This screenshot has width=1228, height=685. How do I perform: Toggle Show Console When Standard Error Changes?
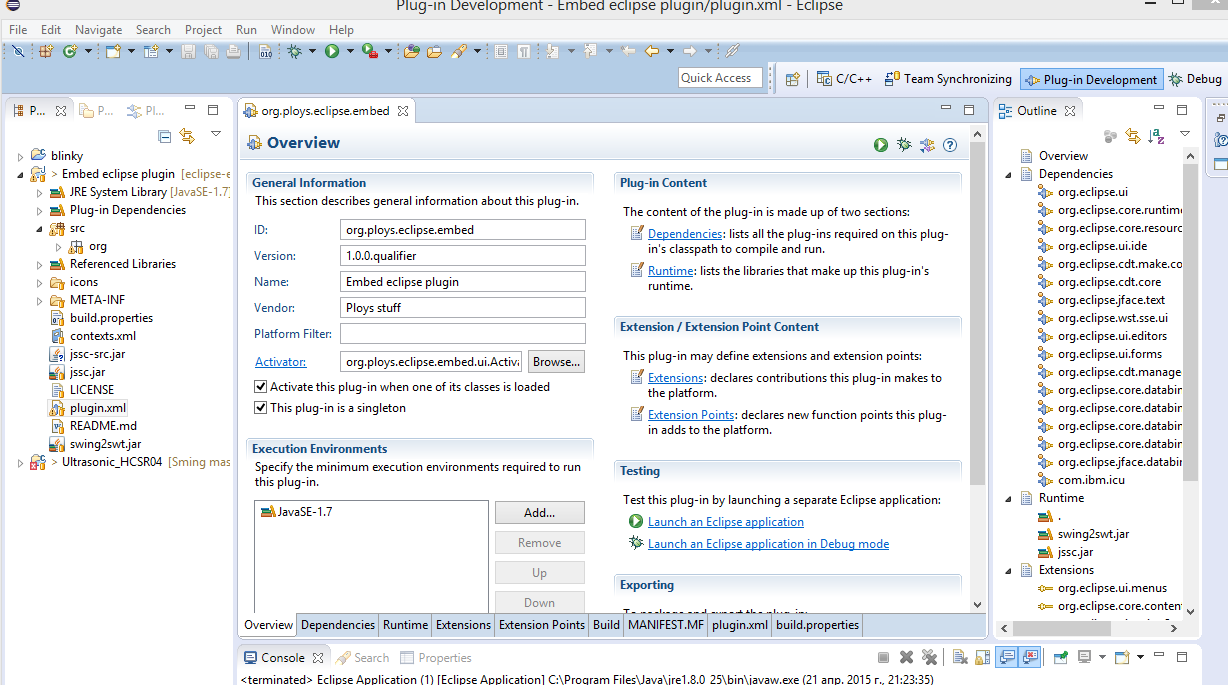[x=1030, y=657]
